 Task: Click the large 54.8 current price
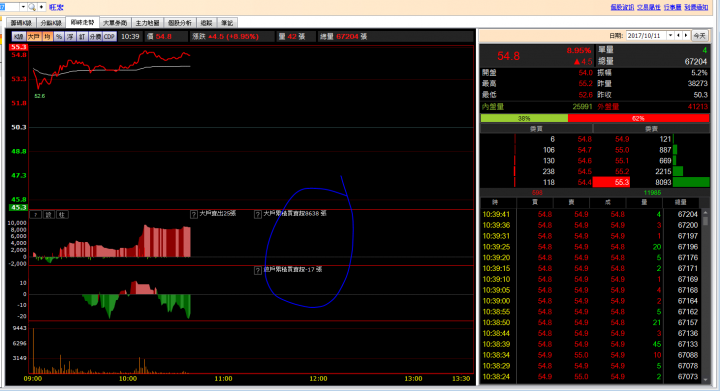click(508, 56)
